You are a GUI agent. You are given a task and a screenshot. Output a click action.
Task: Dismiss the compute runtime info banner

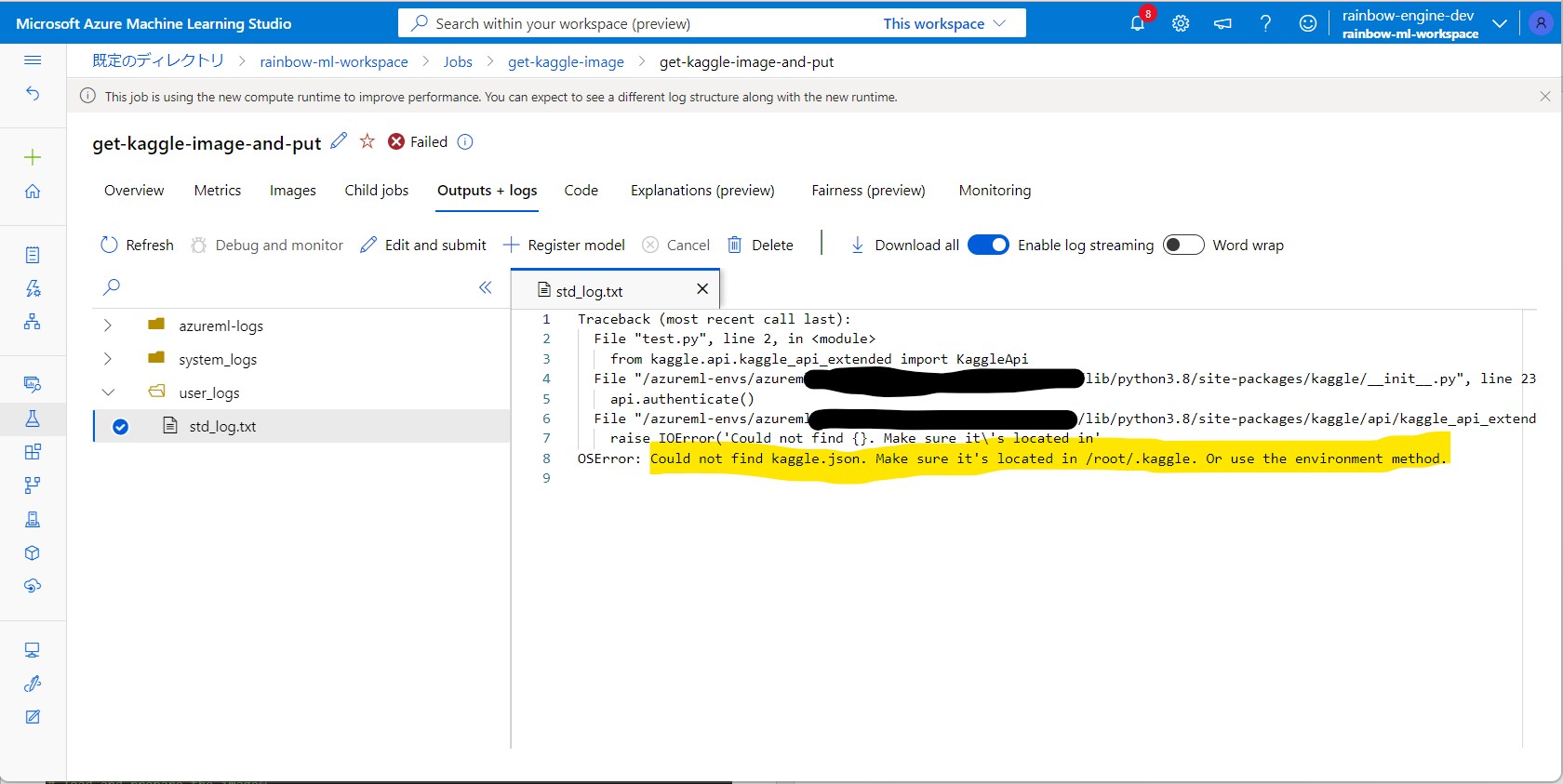1545,96
